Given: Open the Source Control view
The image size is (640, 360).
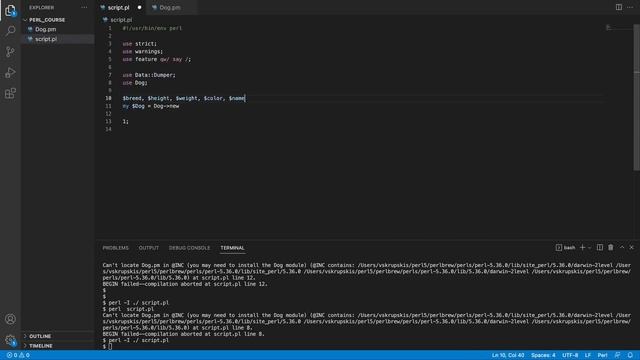Looking at the screenshot, I should pyautogui.click(x=10, y=52).
